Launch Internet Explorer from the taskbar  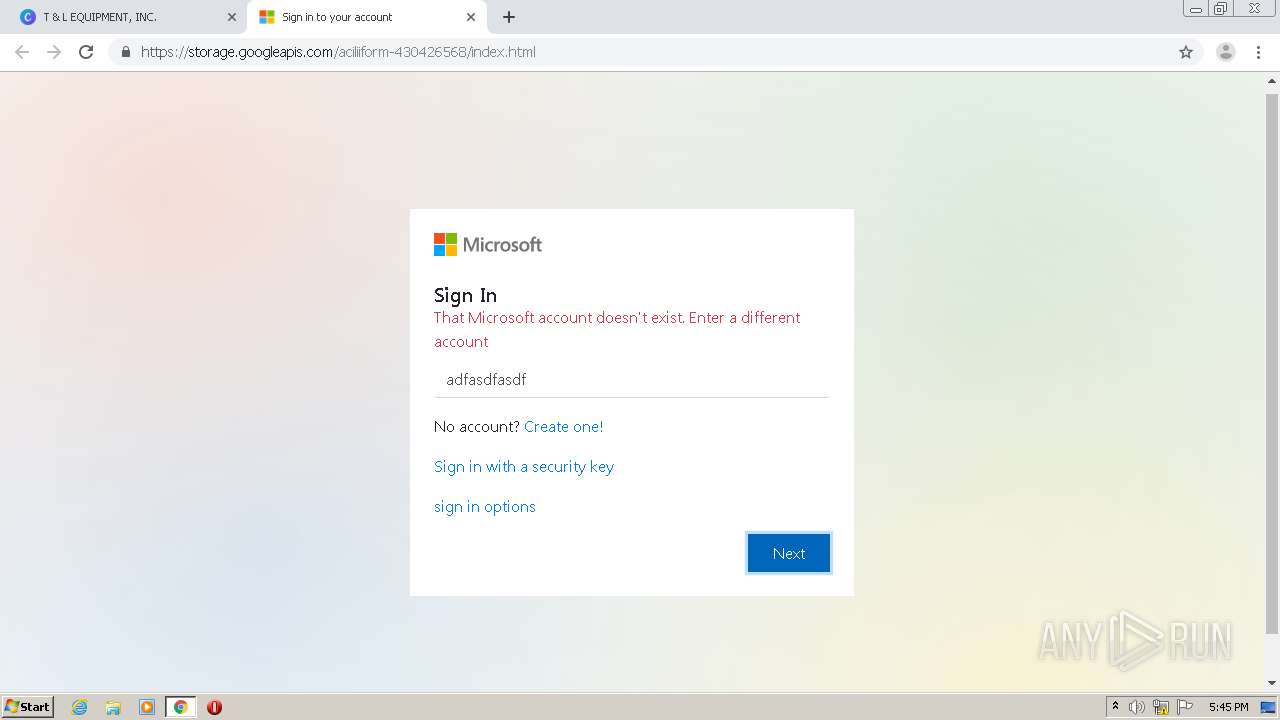tap(80, 707)
